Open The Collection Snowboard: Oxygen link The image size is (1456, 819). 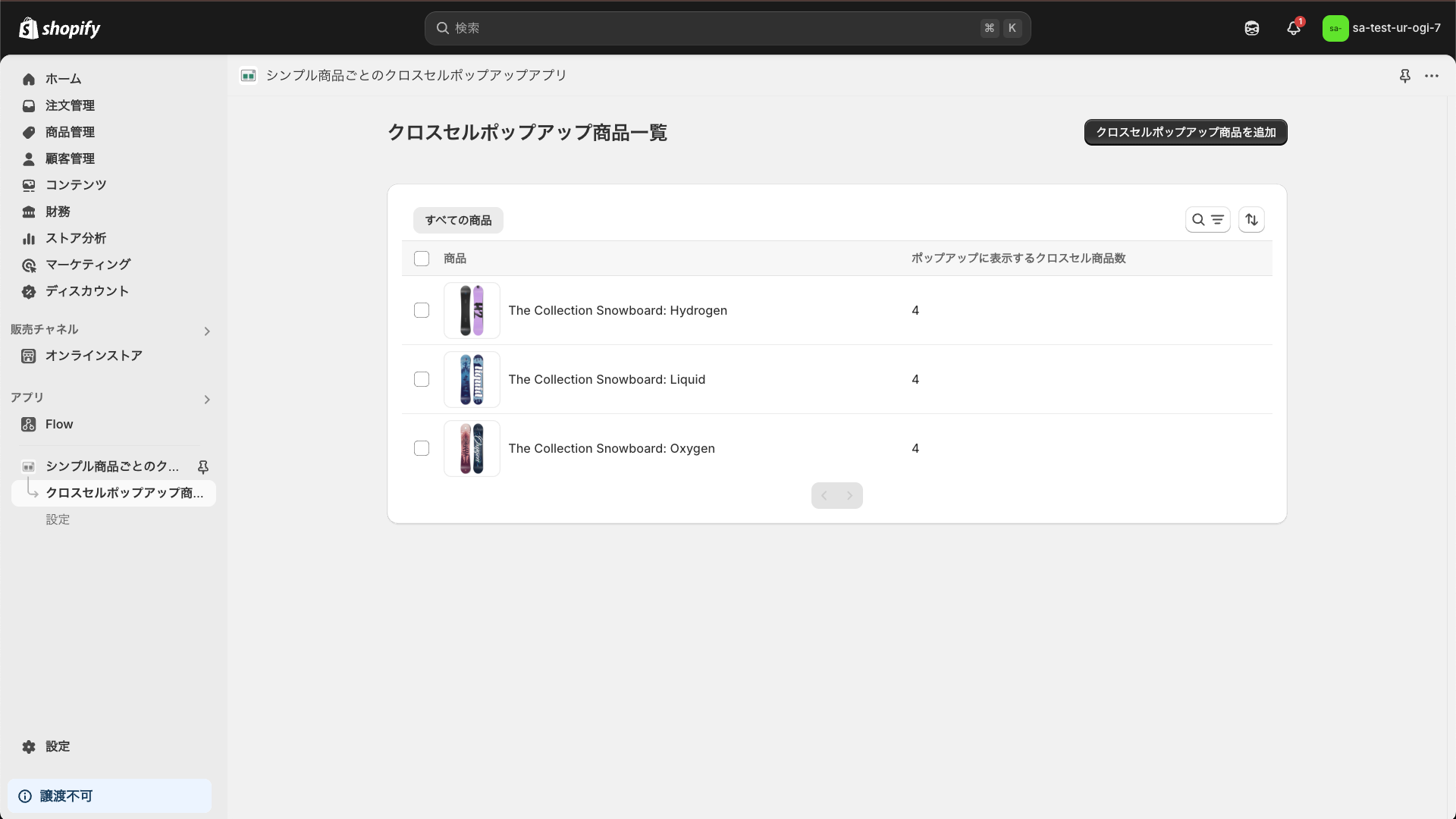pyautogui.click(x=611, y=448)
